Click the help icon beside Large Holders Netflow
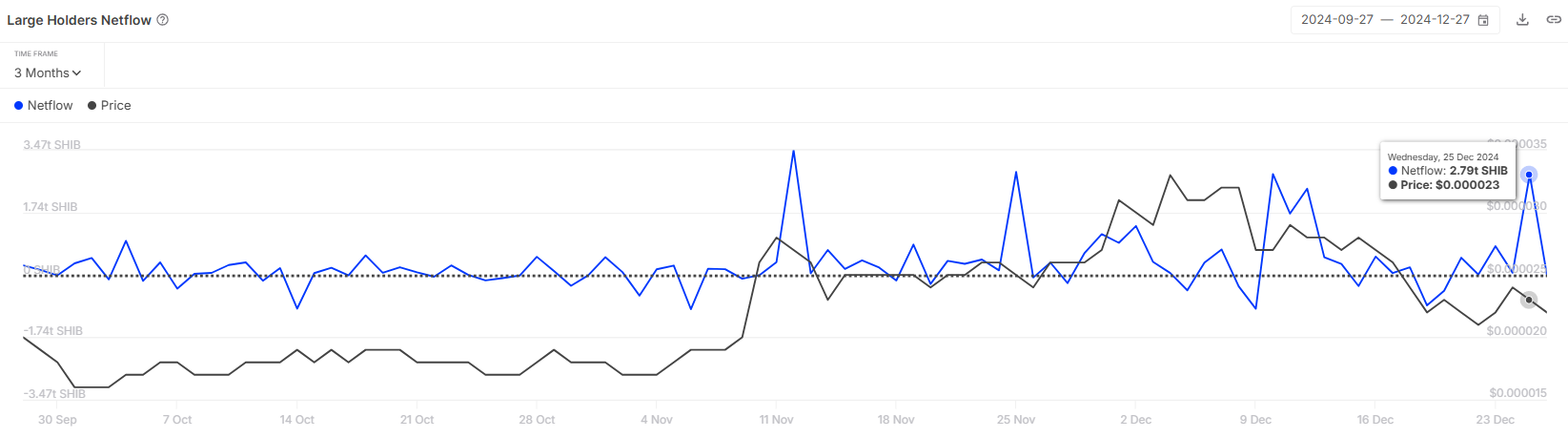1568x437 pixels. click(x=163, y=20)
